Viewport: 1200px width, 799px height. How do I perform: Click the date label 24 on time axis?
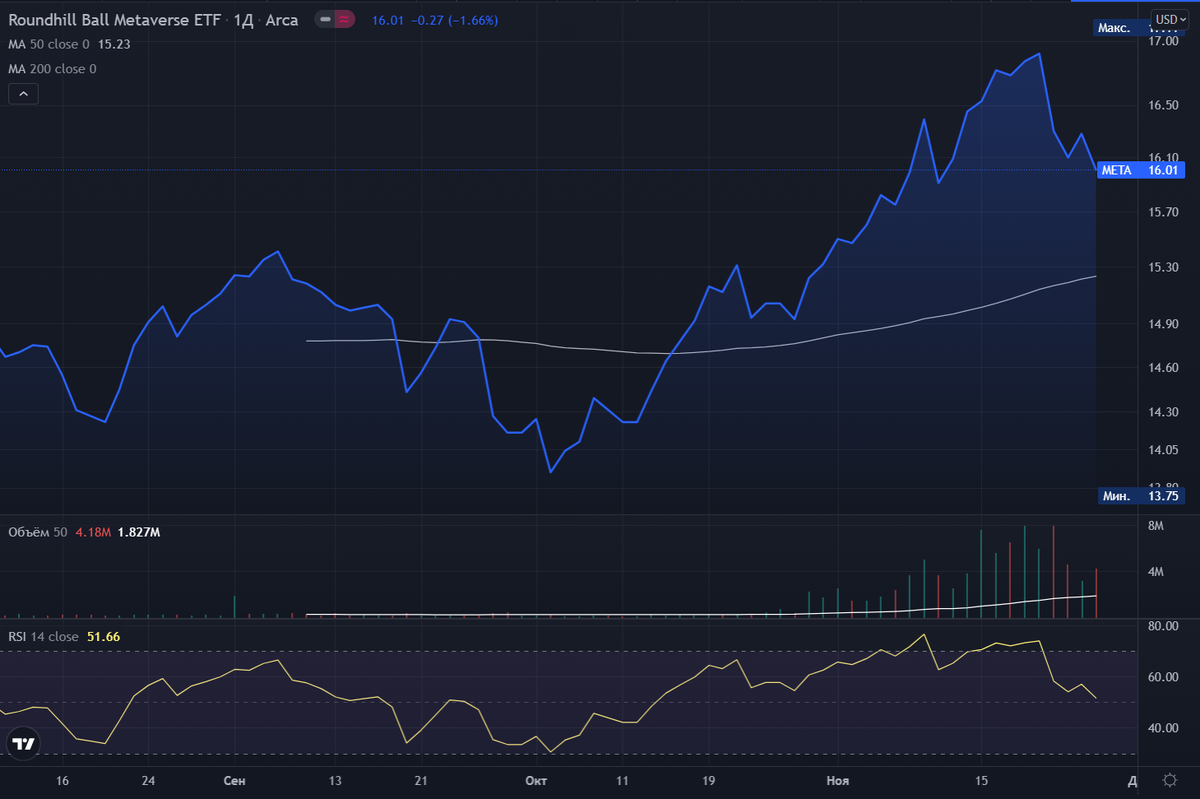pyautogui.click(x=148, y=780)
